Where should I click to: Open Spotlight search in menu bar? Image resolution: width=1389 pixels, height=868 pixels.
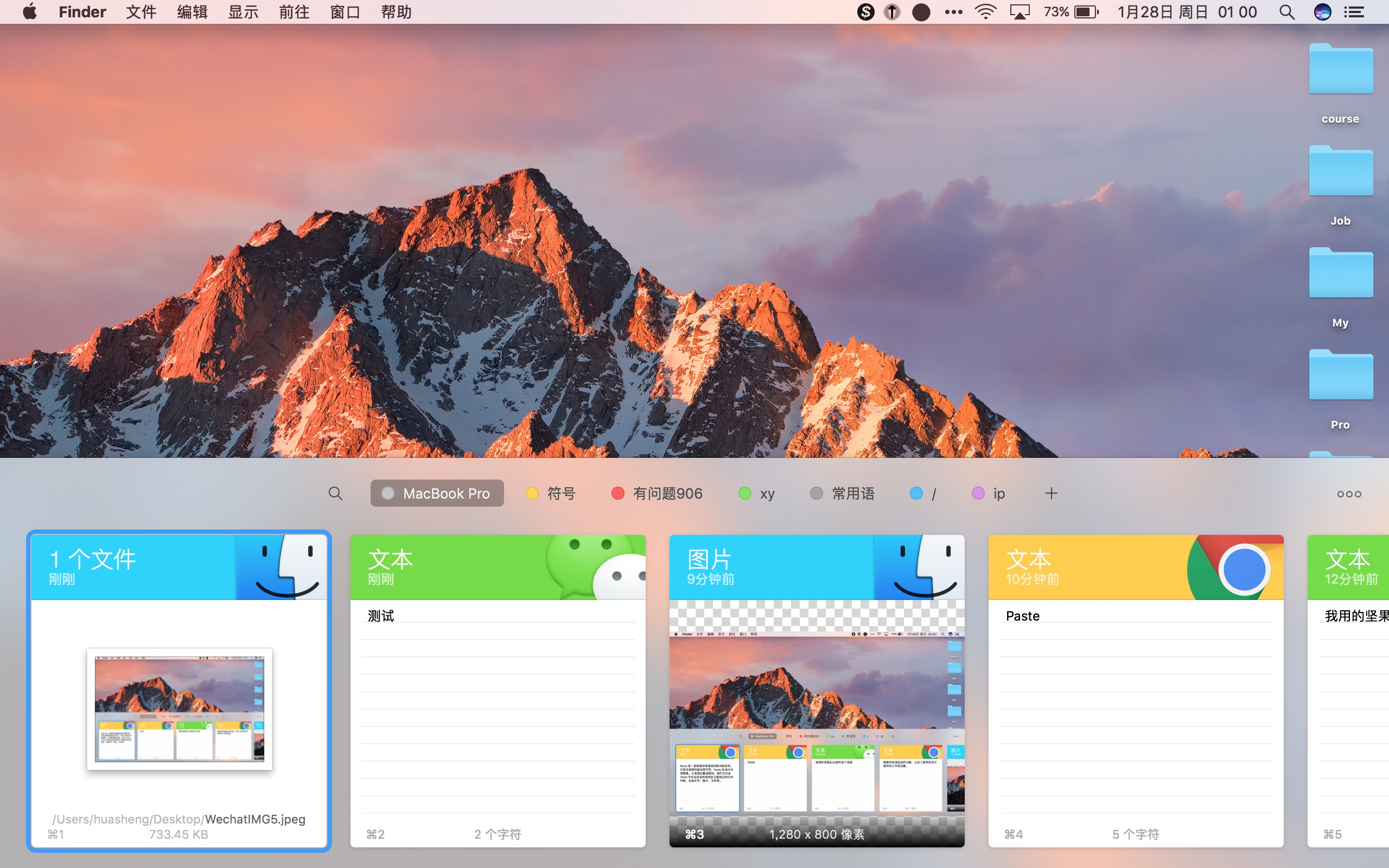1287,12
